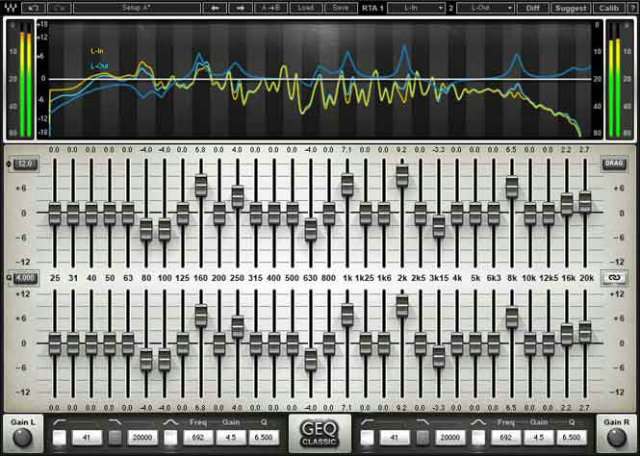Click the upper bank 8k slider handle

coord(512,187)
